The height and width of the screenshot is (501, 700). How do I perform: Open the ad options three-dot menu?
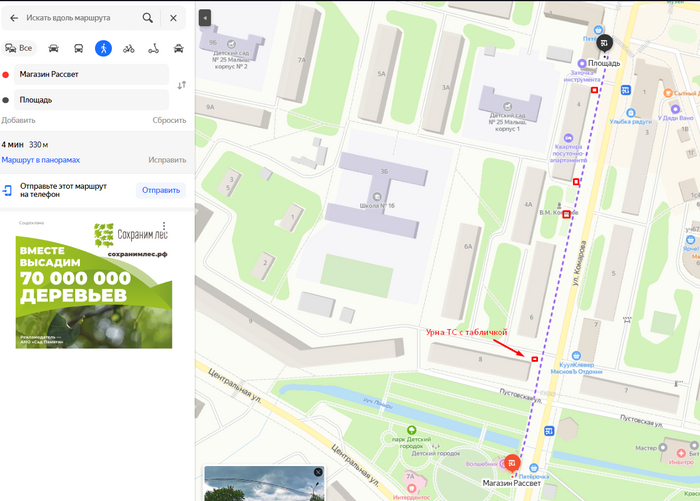[164, 225]
